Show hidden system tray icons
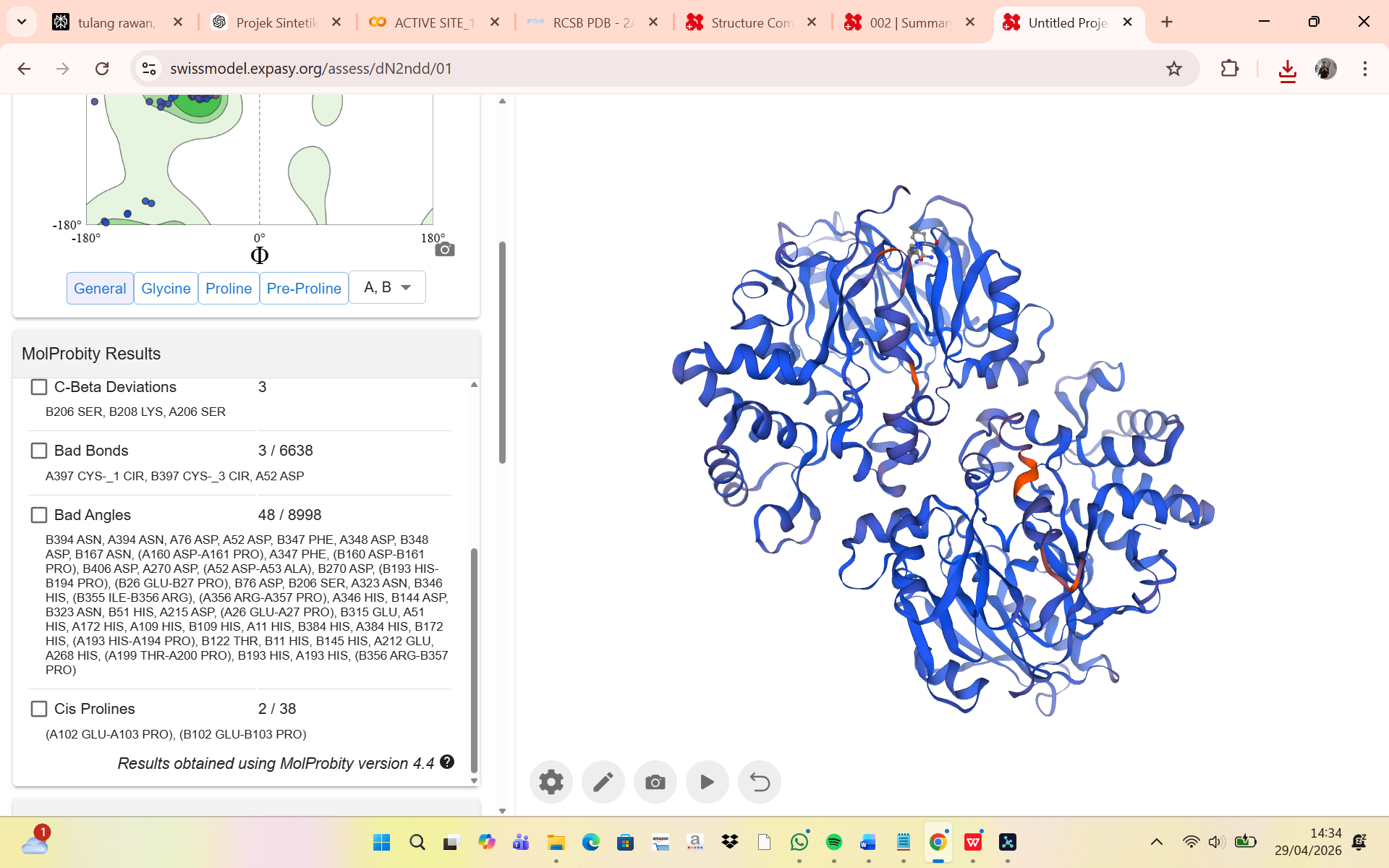 [x=1157, y=842]
